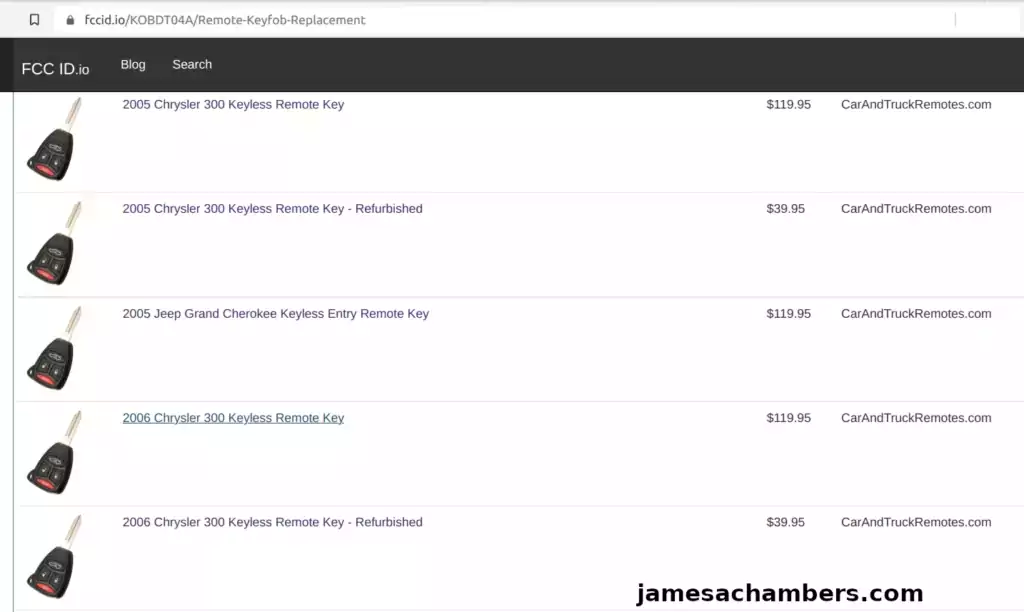This screenshot has width=1024, height=612.
Task: Click CarAndTruckRemotes.com beside 2006 Chrysler 300 Refurbished
Action: [916, 523]
